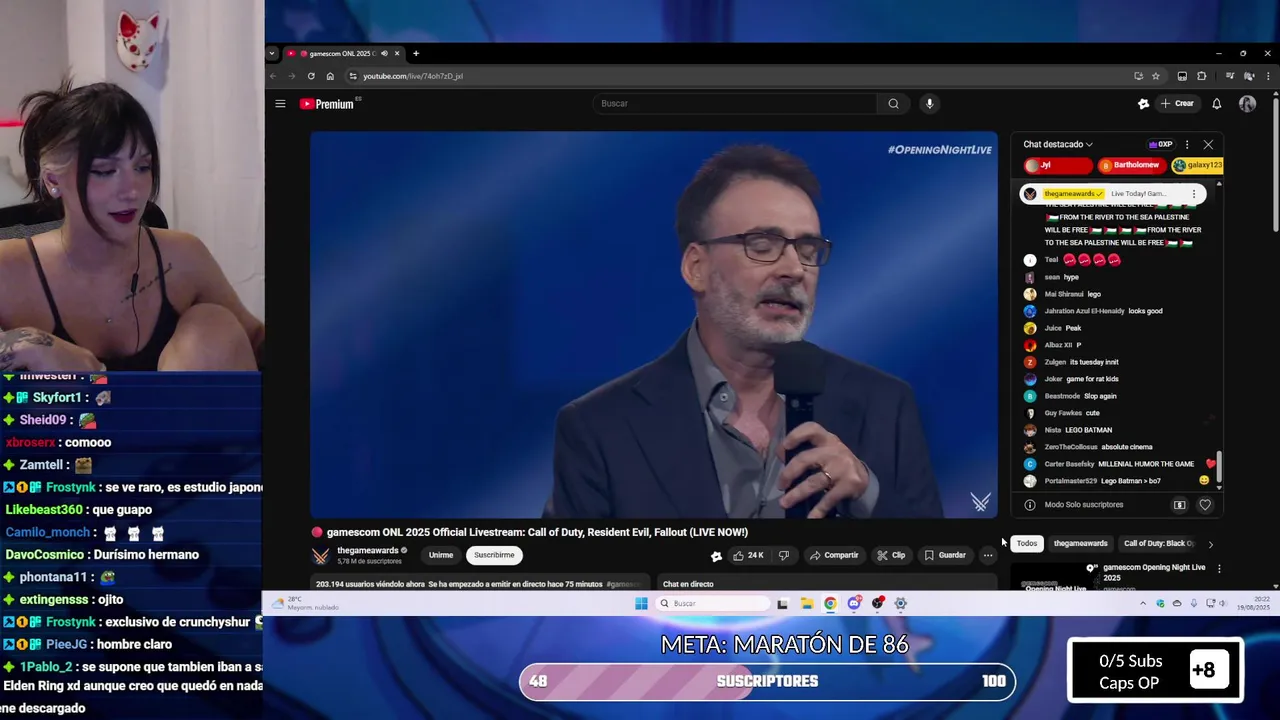Screen dimensions: 1280x720
Task: Open Jyl super chat pill
Action: click(1057, 165)
